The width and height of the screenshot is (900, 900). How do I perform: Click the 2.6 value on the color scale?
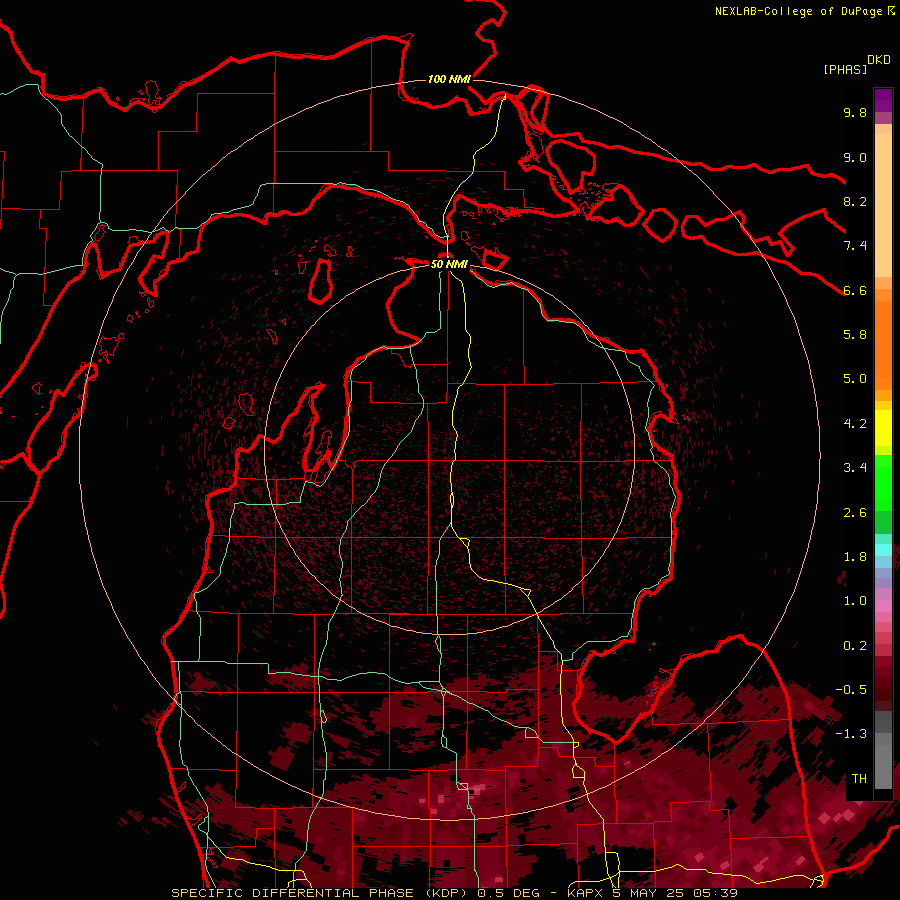[855, 513]
